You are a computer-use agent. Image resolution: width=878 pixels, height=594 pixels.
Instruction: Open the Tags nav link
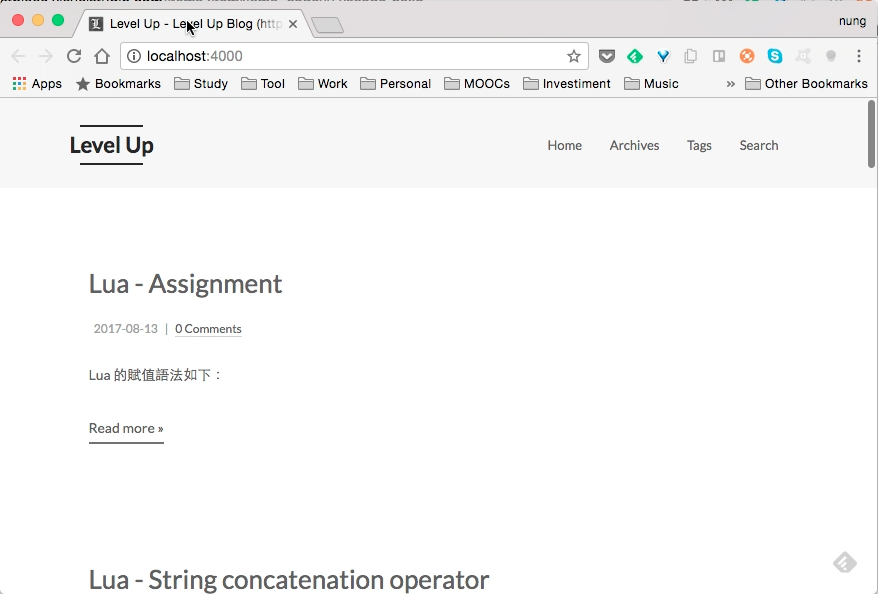click(699, 146)
